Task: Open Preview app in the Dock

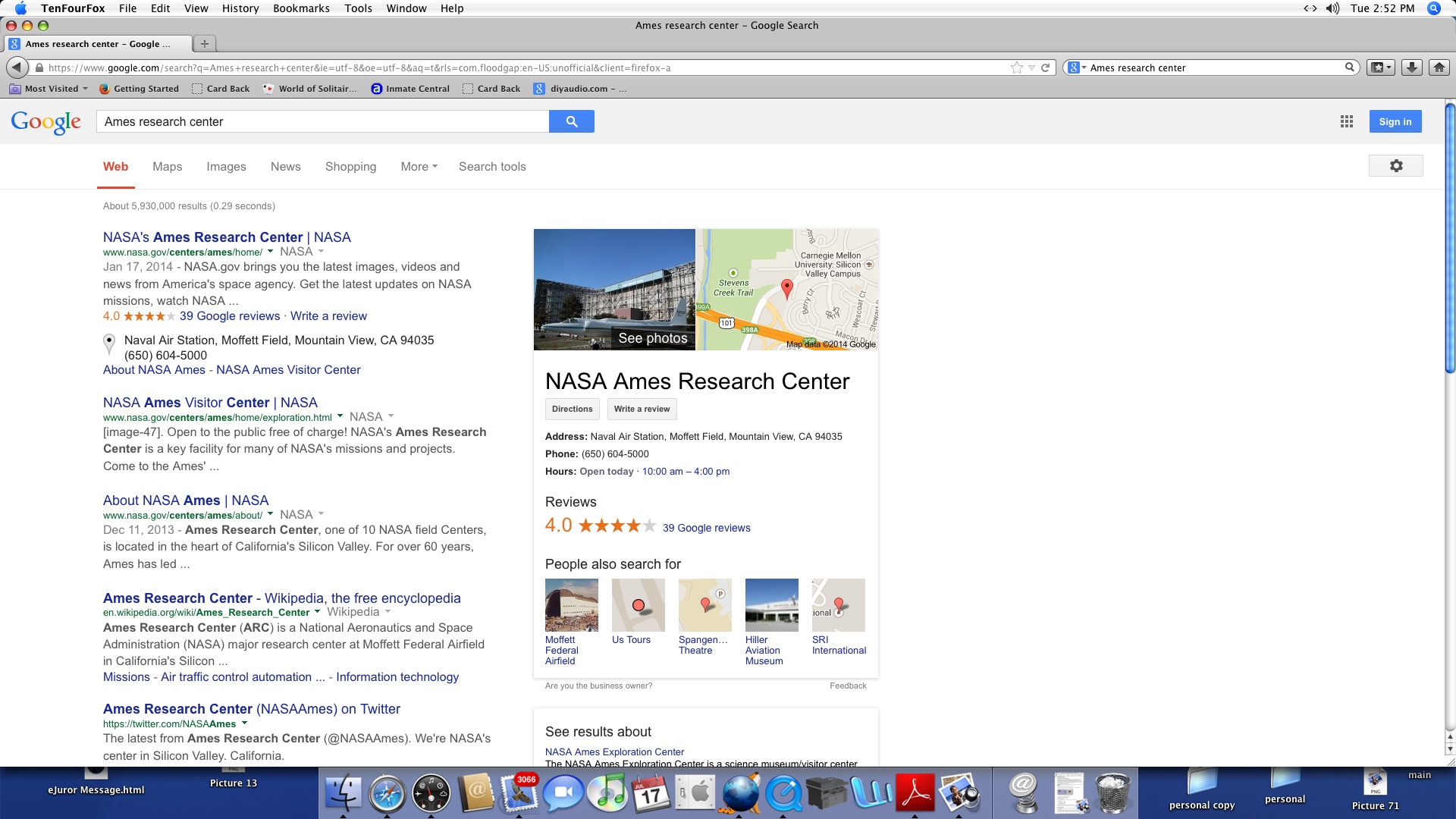Action: [959, 793]
